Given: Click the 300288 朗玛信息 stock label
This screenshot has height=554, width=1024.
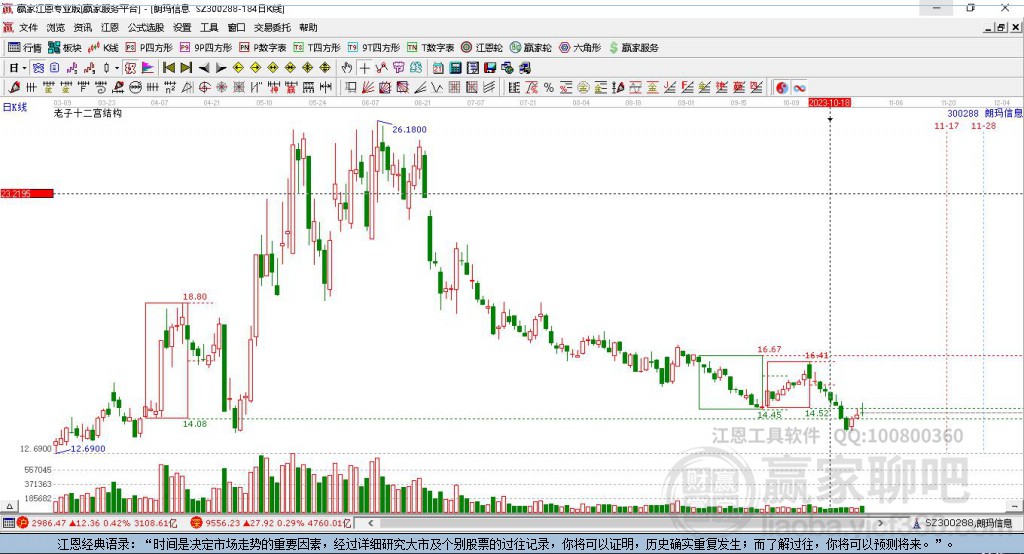Looking at the screenshot, I should coord(985,114).
